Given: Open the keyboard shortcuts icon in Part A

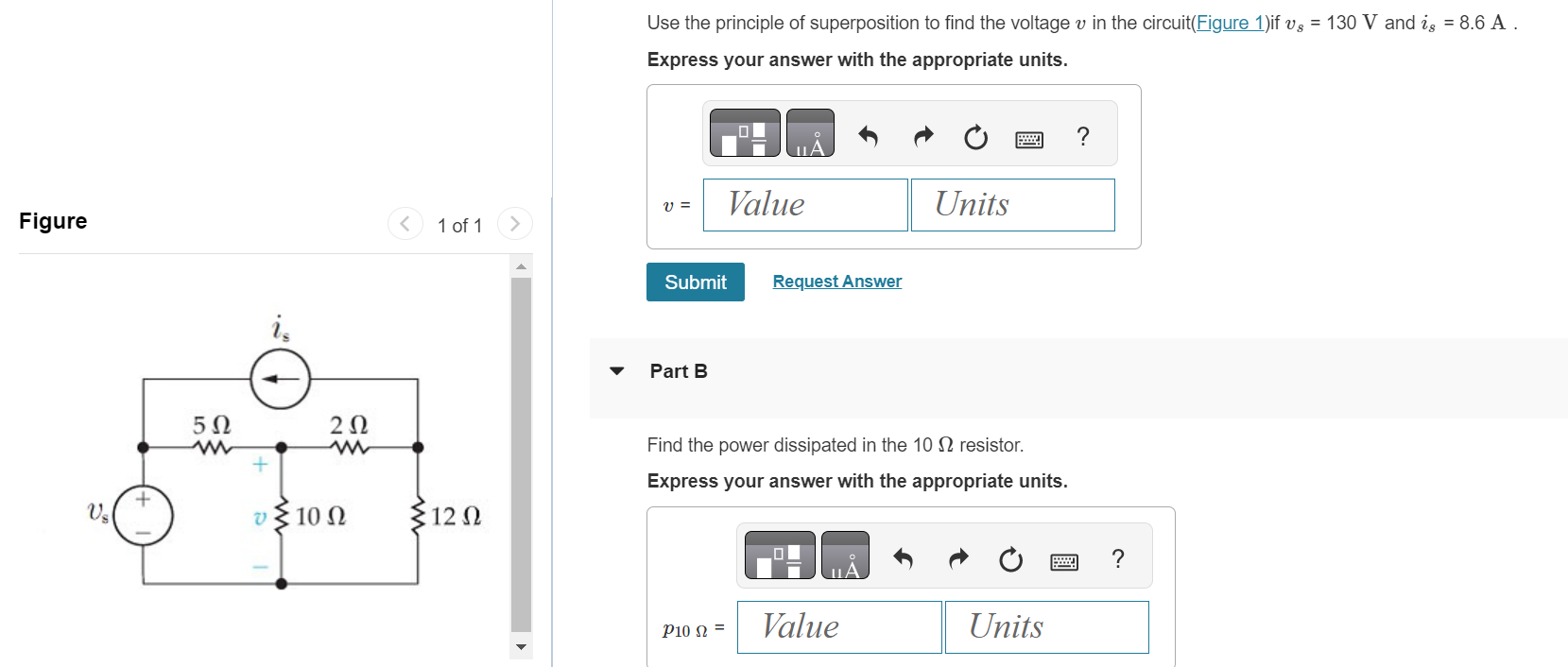Looking at the screenshot, I should (1029, 138).
